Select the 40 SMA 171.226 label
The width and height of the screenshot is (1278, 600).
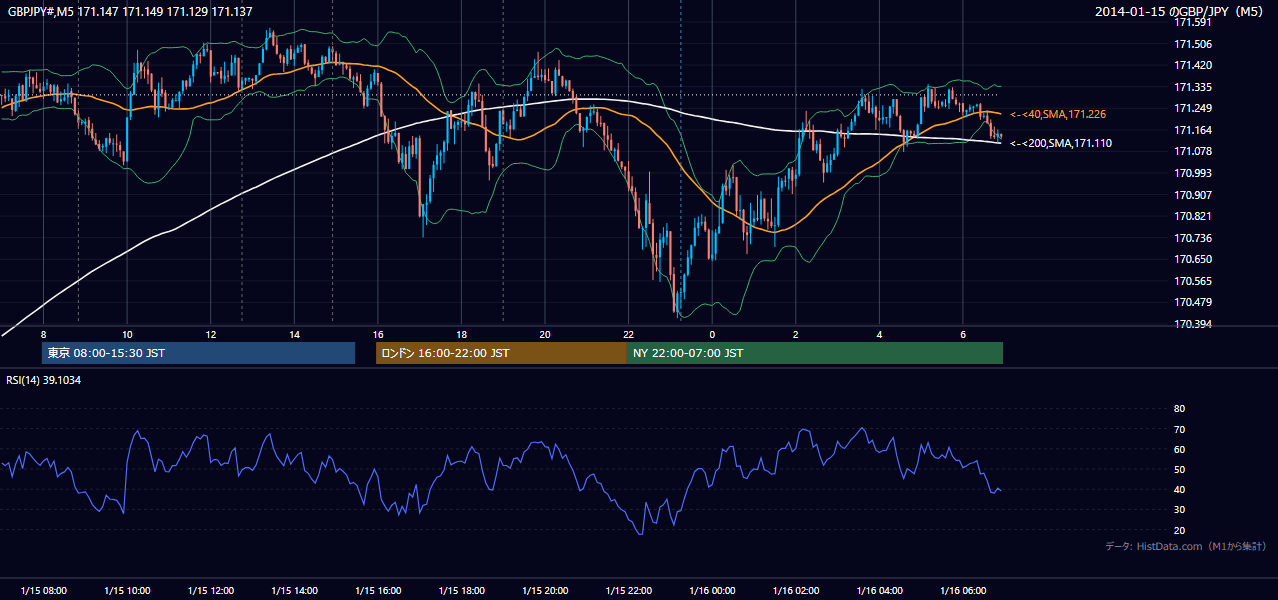[1058, 115]
